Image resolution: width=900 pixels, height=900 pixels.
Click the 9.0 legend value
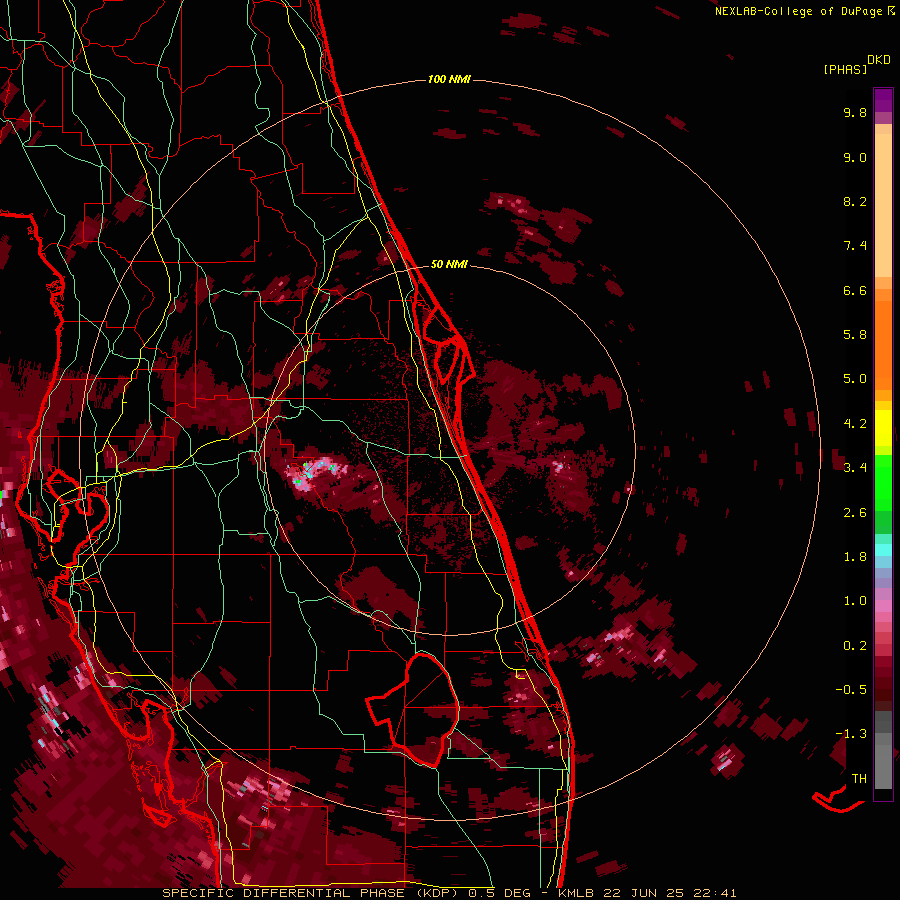855,157
